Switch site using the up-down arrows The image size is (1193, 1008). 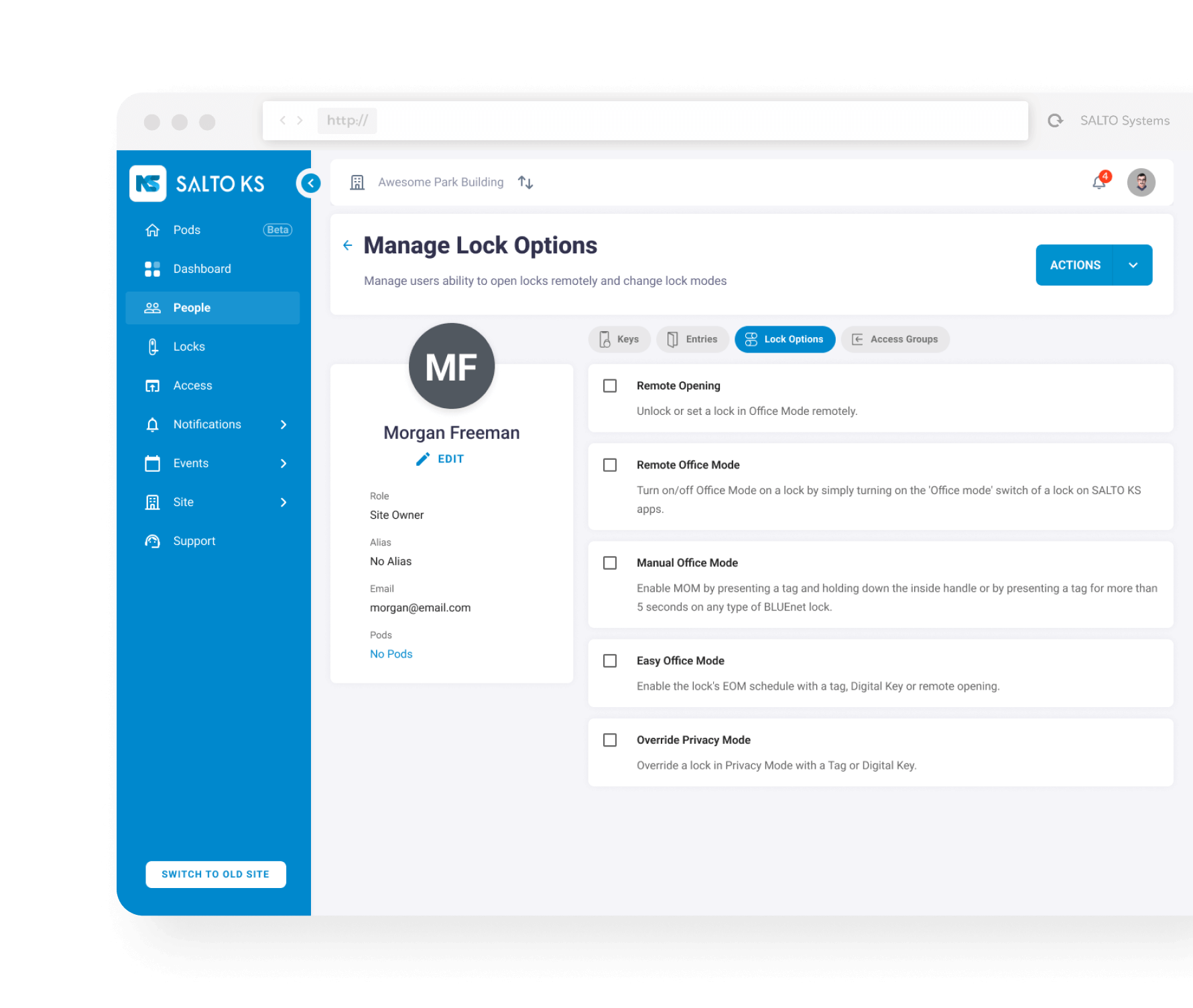[x=525, y=182]
